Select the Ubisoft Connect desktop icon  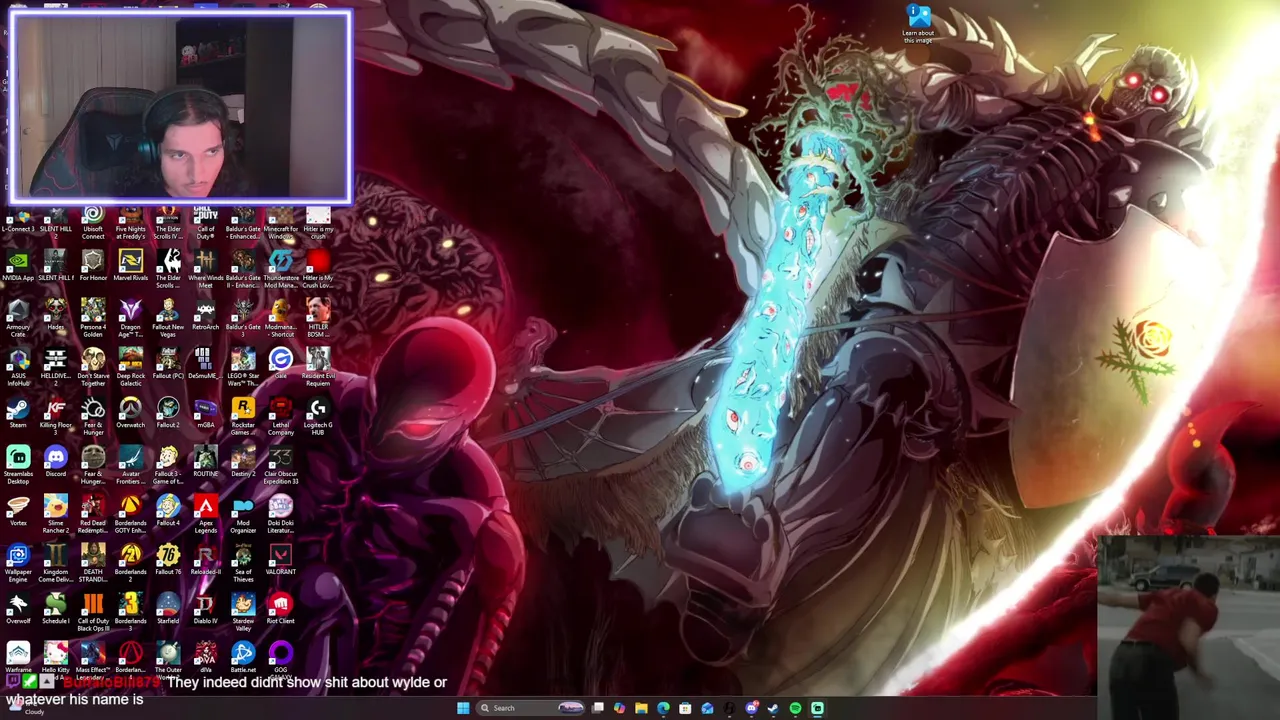tap(93, 222)
